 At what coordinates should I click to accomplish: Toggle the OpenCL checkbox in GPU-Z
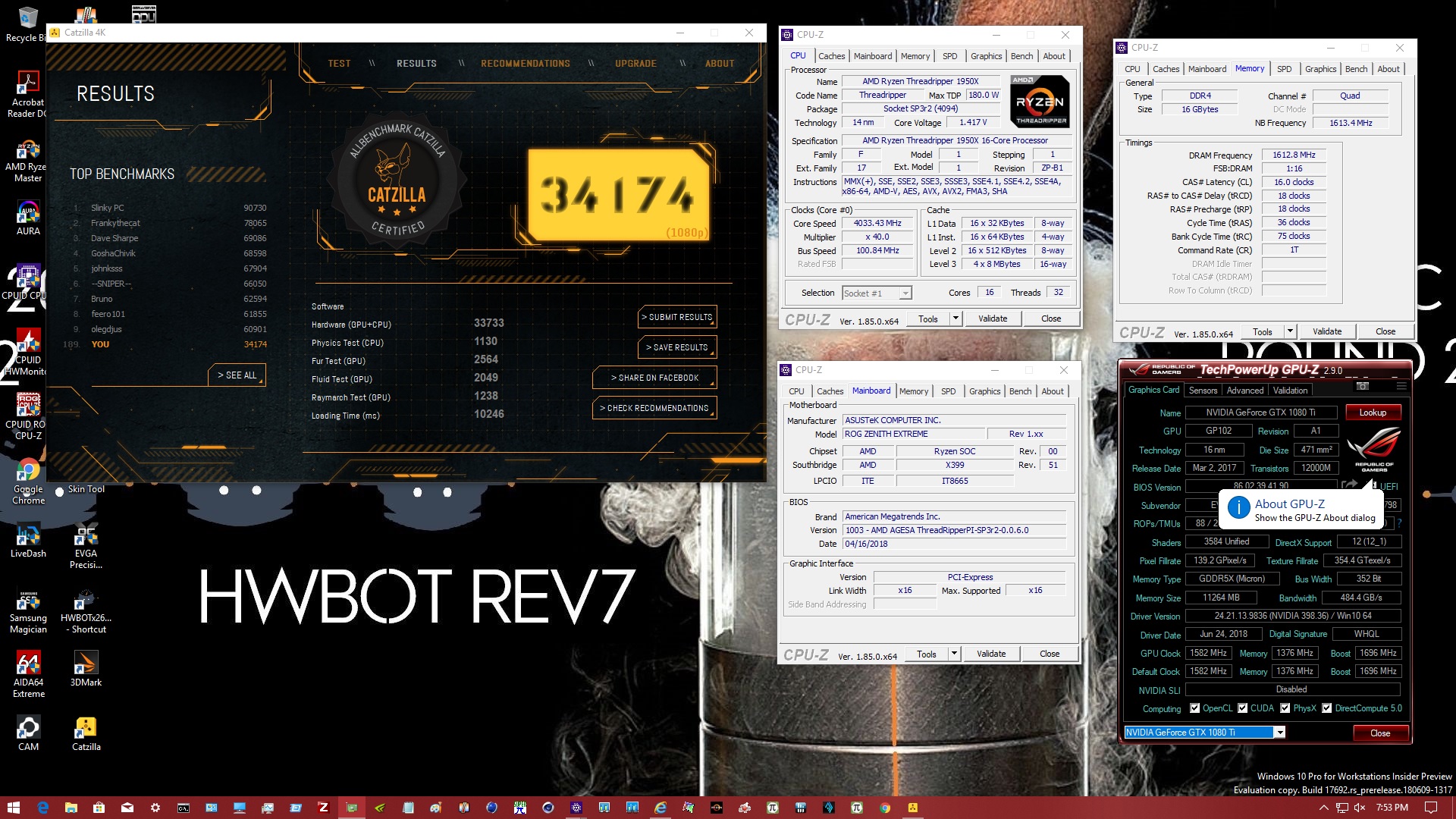coord(1195,708)
